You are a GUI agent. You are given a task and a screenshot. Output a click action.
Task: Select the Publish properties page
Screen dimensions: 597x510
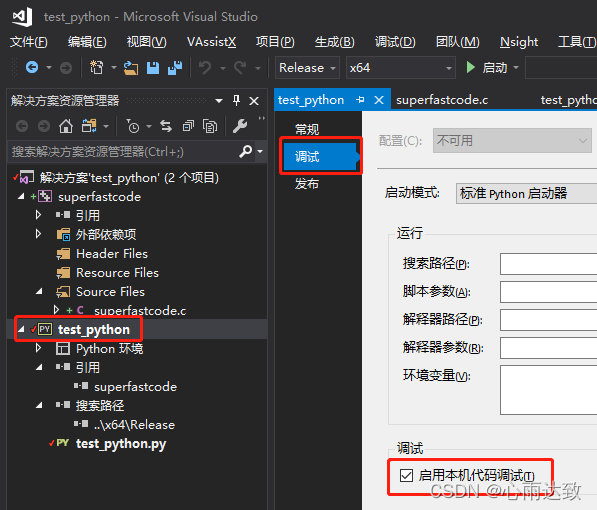pos(307,184)
